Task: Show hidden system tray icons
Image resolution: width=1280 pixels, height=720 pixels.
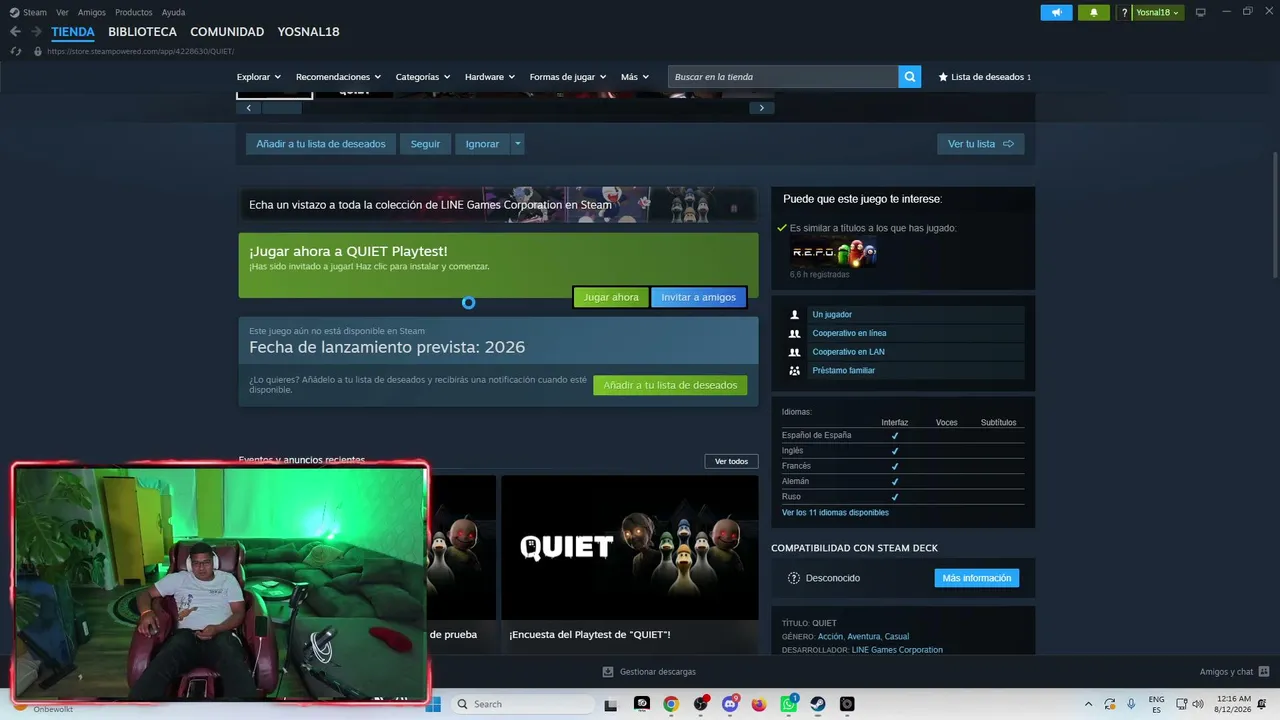Action: [1088, 704]
